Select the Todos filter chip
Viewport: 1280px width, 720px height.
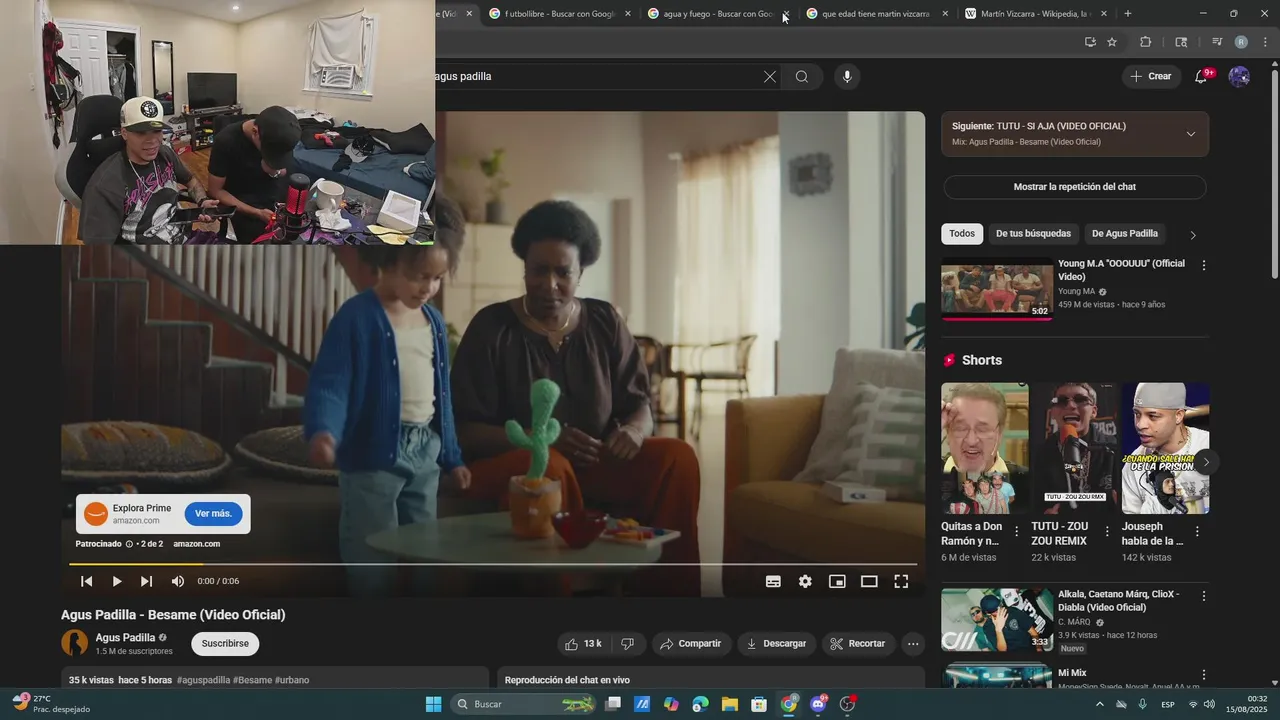click(x=962, y=234)
